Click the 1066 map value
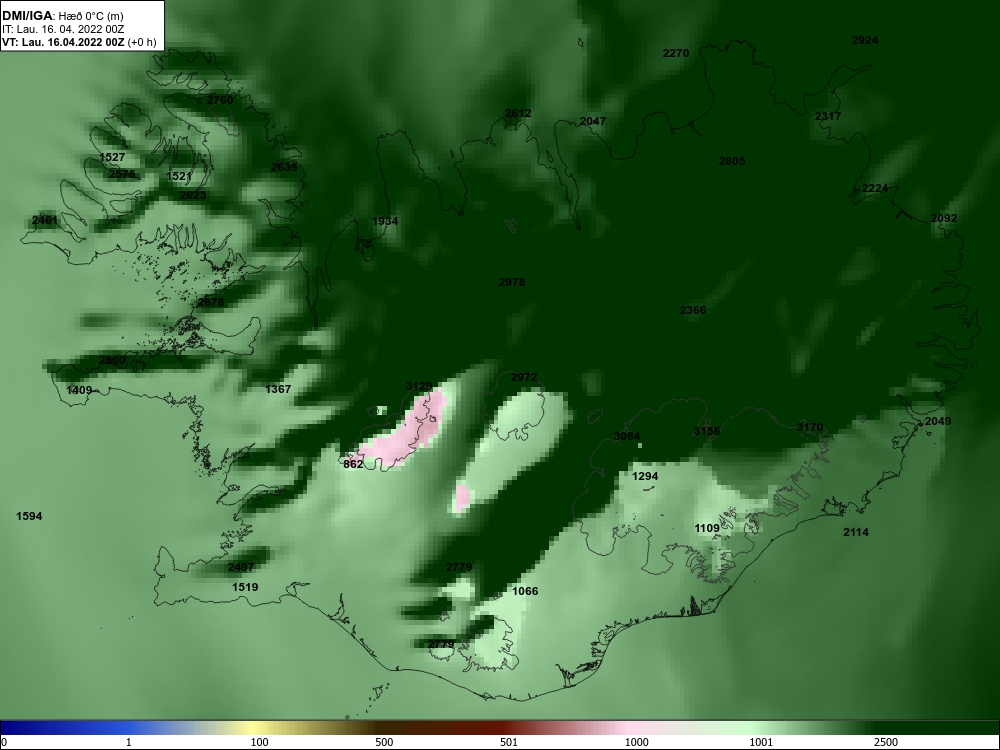The height and width of the screenshot is (750, 1000). (525, 591)
